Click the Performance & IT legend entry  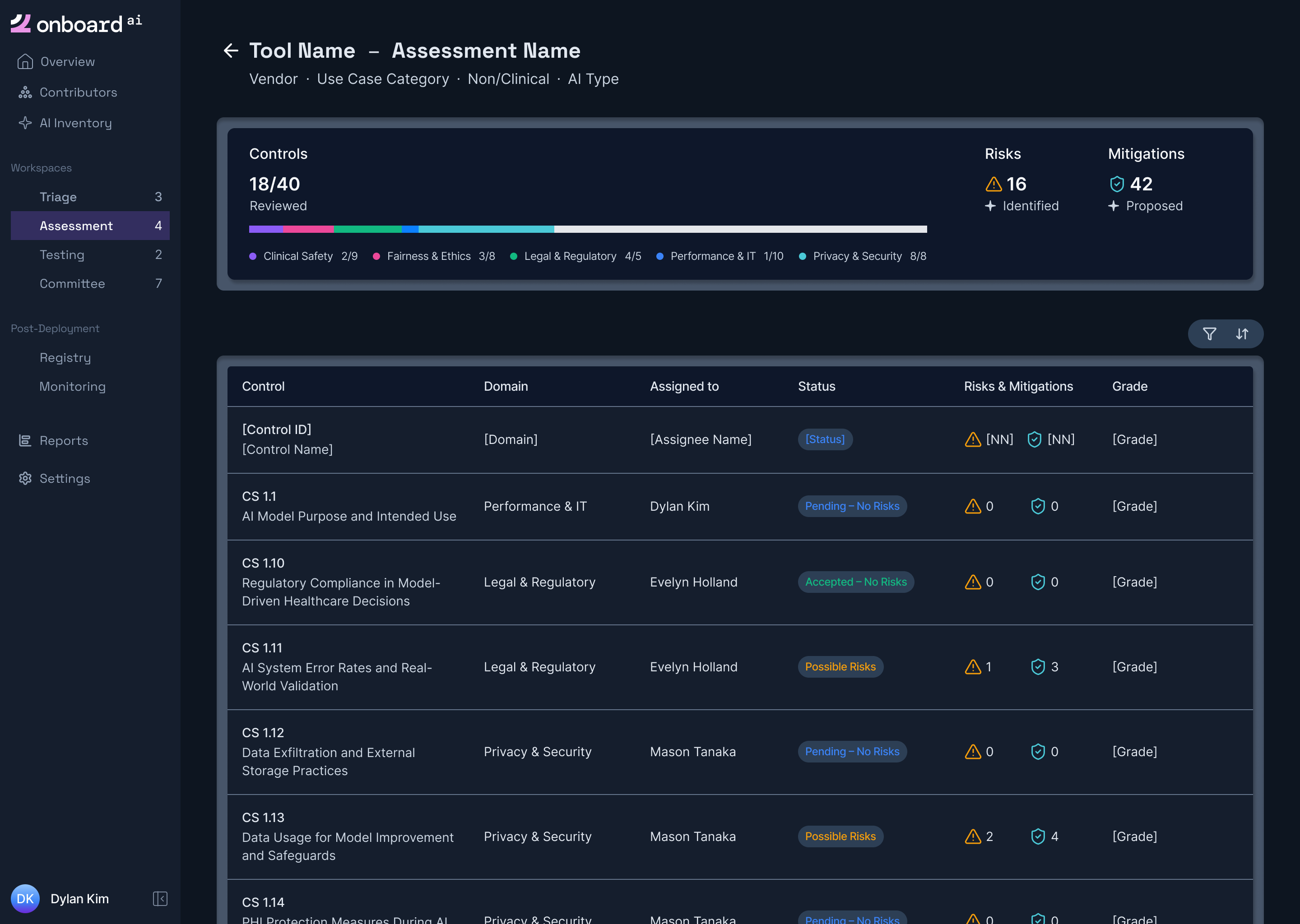click(720, 257)
